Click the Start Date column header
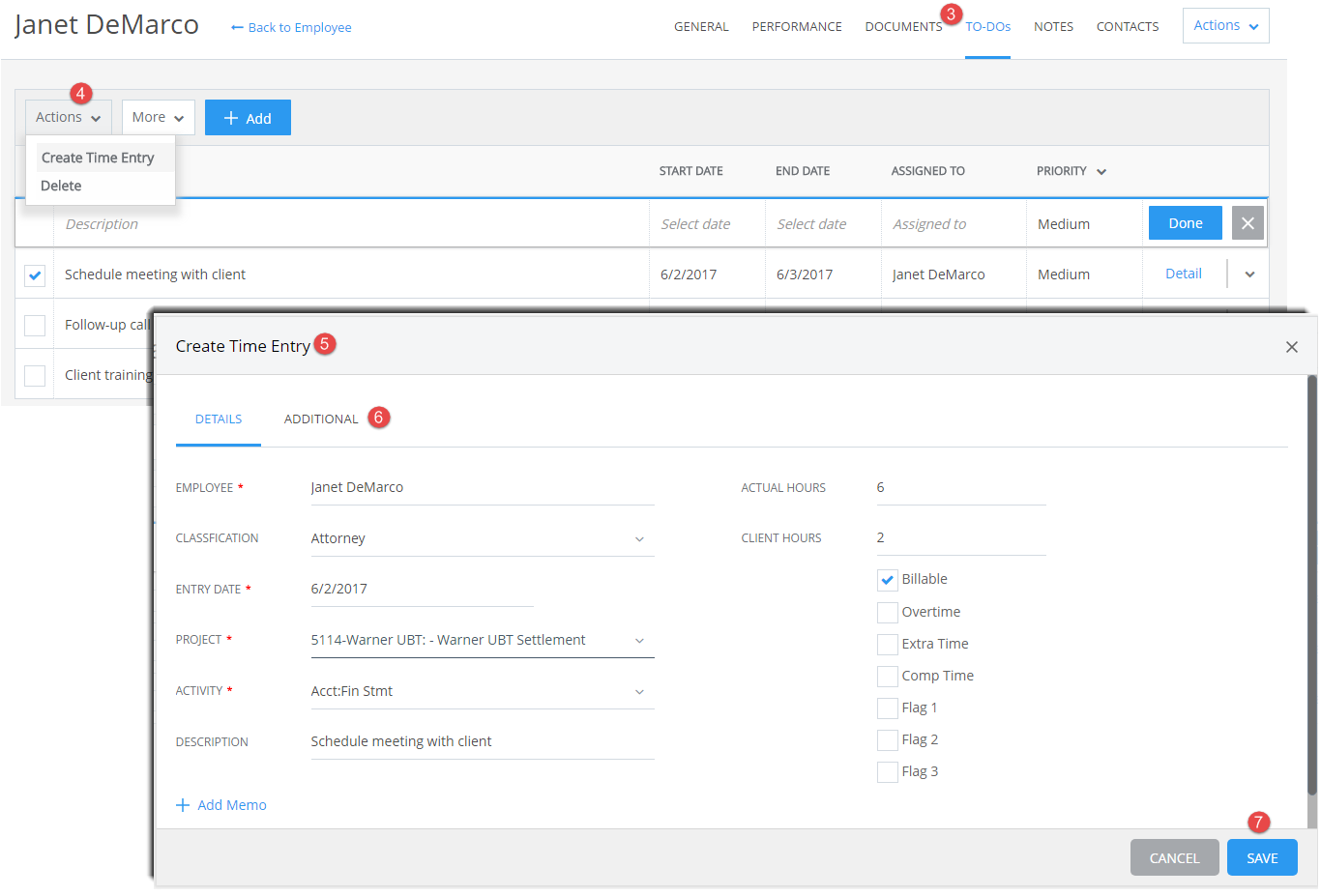Screen dimensions: 1321x896 pos(691,171)
